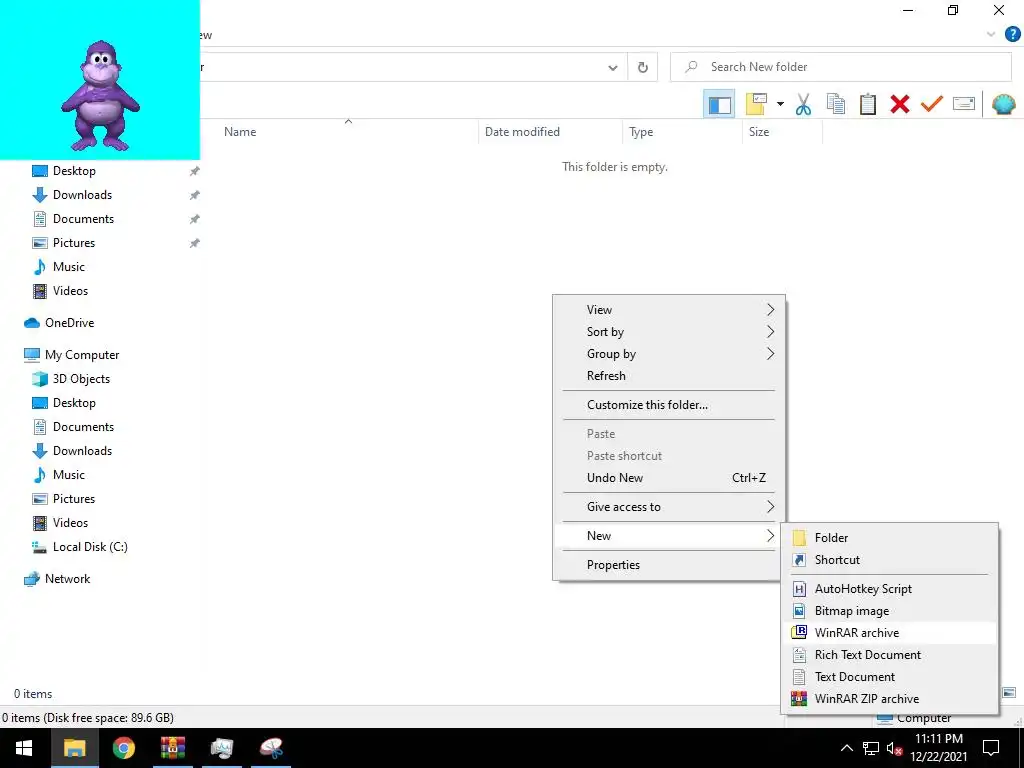The height and width of the screenshot is (768, 1024).
Task: Click the WinRAR ZIP archive icon
Action: pos(799,699)
